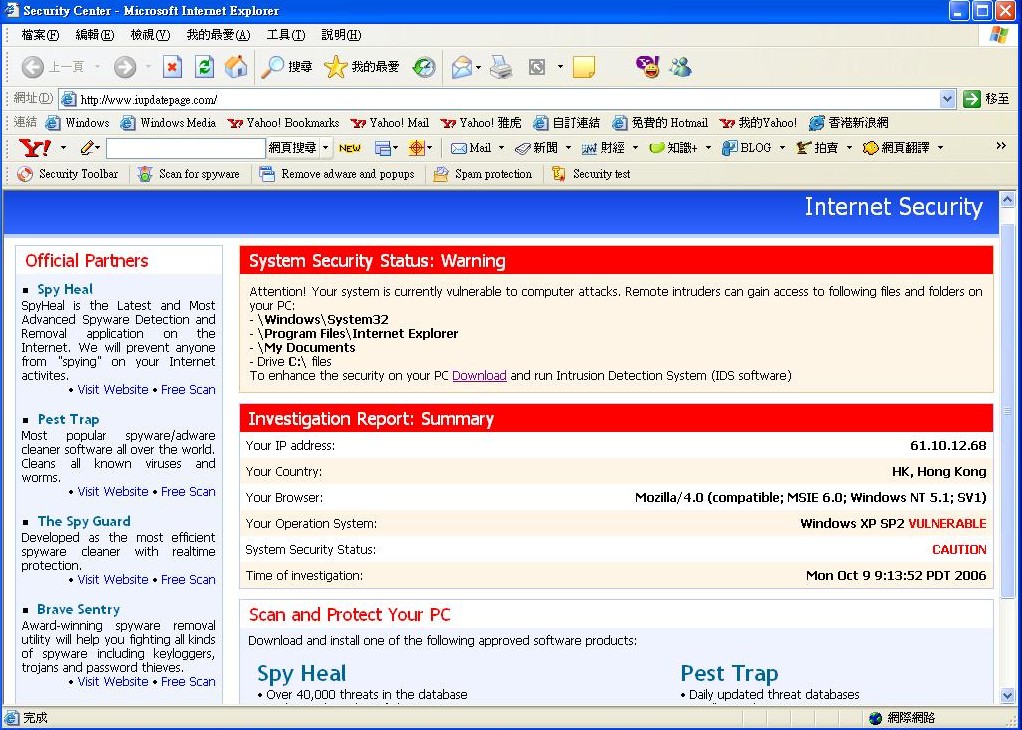The height and width of the screenshot is (730, 1022).
Task: Click the page scrollbar up arrow
Action: tap(1007, 199)
